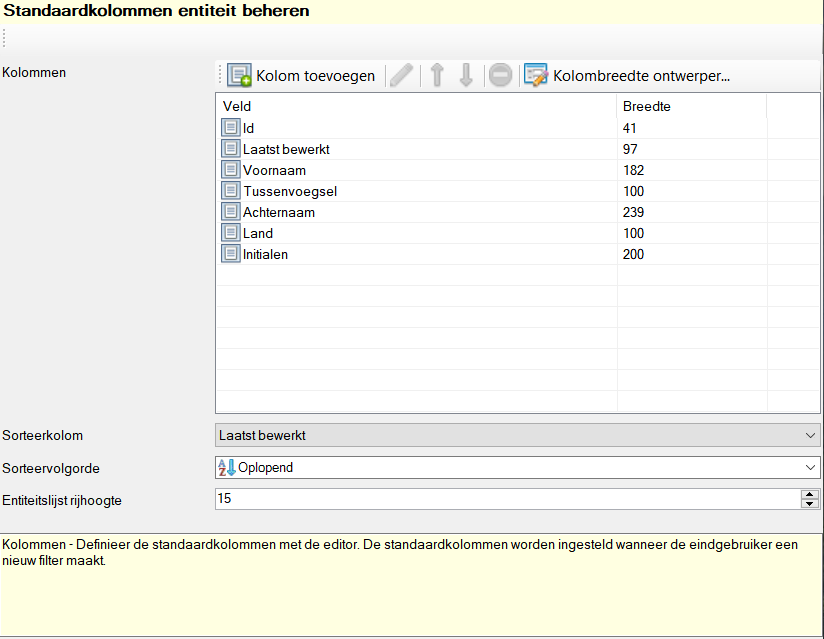This screenshot has width=824, height=639.
Task: Click the Voornaam field icon
Action: pos(231,170)
